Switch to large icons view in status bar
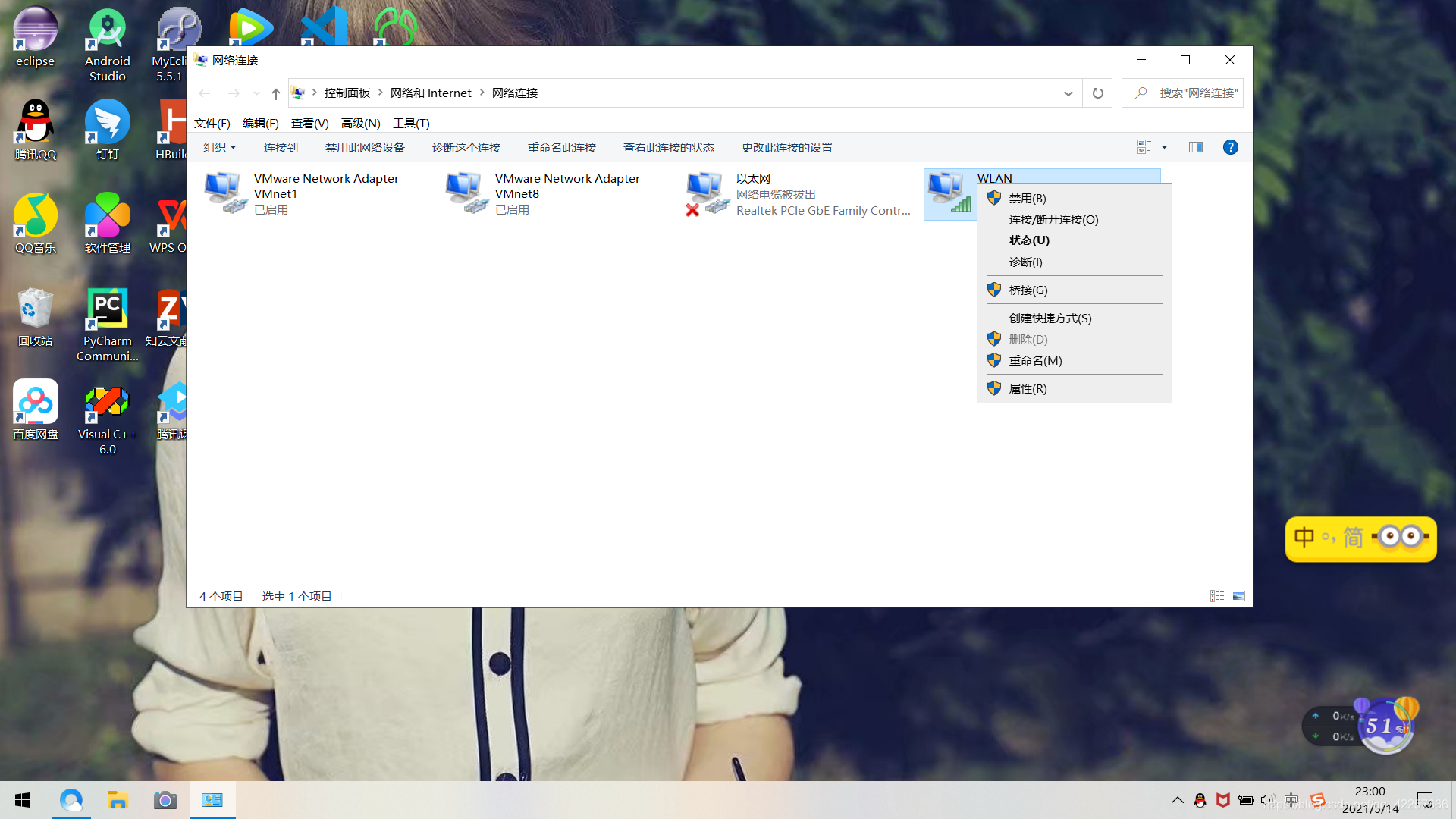This screenshot has width=1456, height=819. [1238, 596]
